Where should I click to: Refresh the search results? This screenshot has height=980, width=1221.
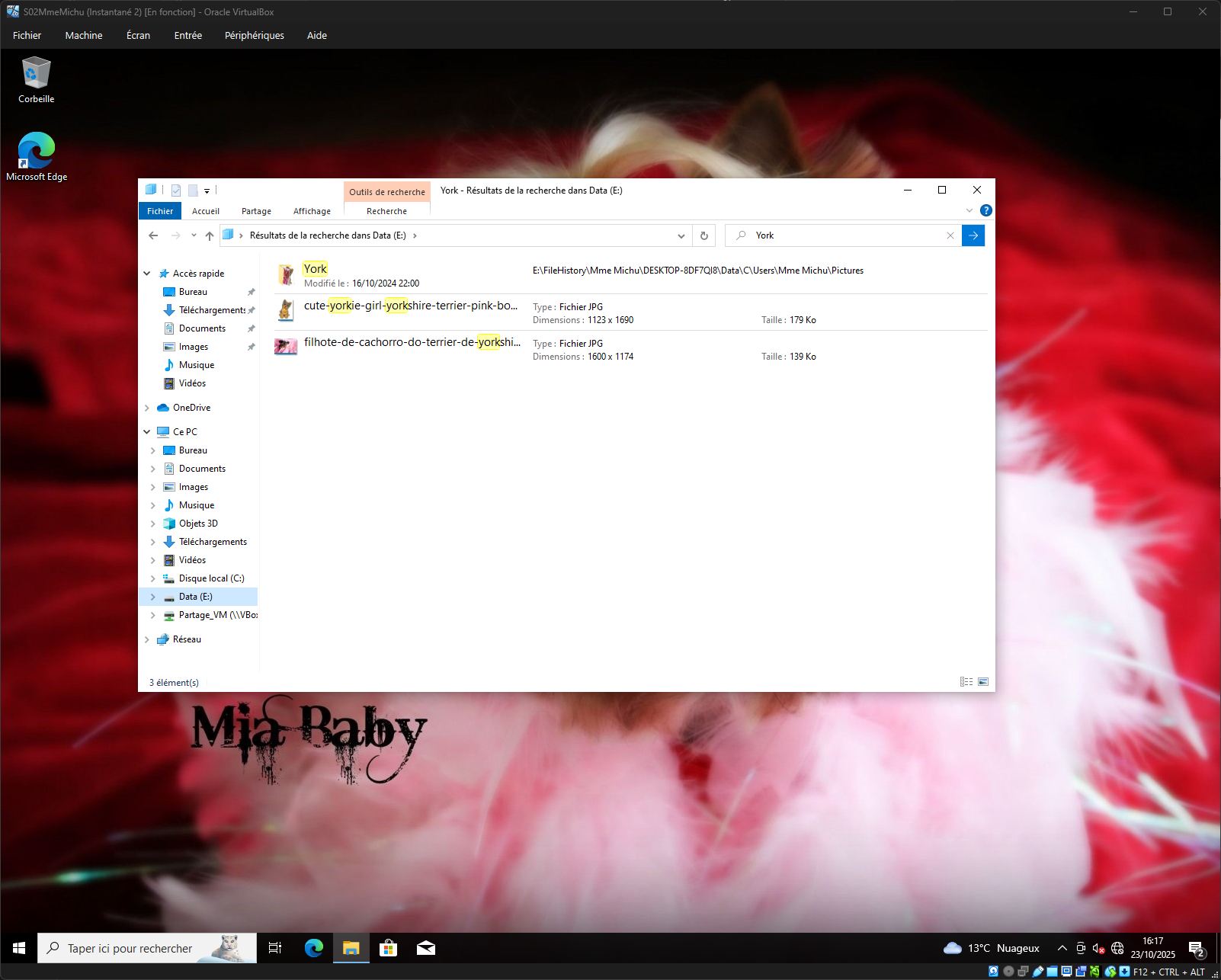click(704, 235)
